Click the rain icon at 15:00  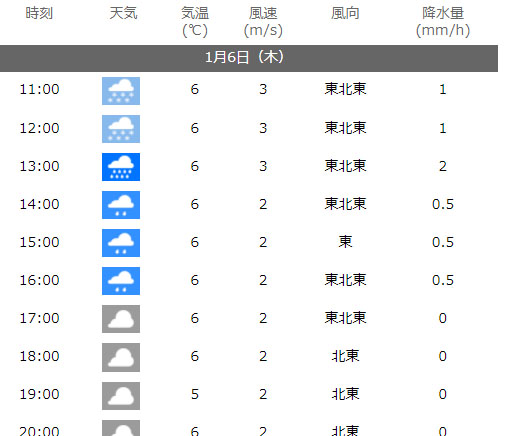click(x=121, y=243)
